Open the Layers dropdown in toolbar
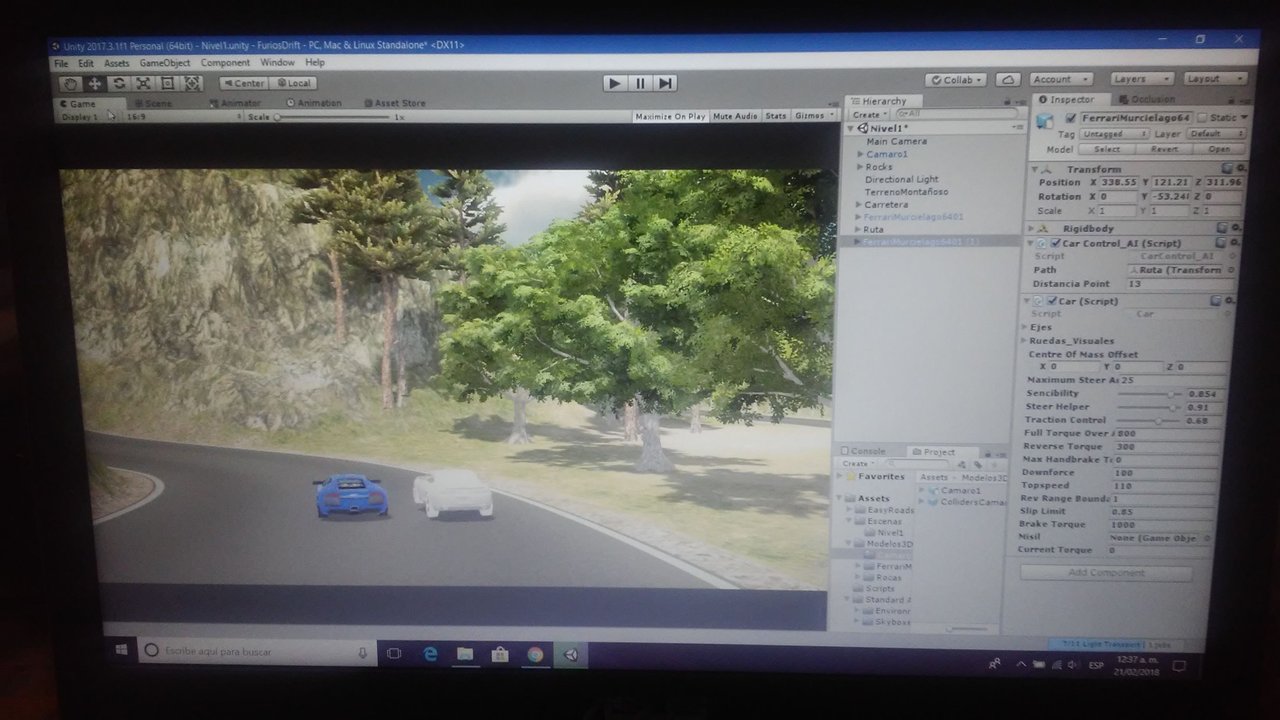The height and width of the screenshot is (720, 1280). [x=1141, y=78]
